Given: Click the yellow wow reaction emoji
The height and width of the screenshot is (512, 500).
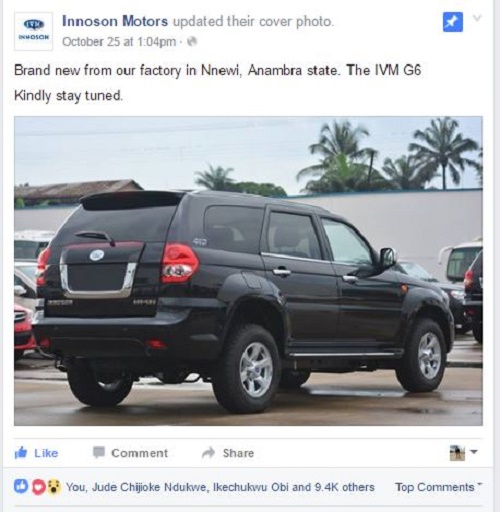Looking at the screenshot, I should [x=54, y=487].
